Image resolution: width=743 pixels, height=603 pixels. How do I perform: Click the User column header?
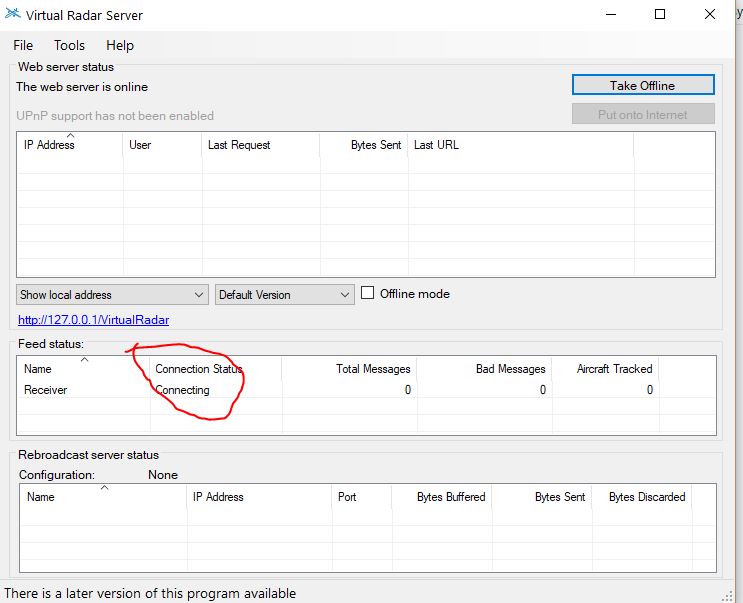click(x=163, y=145)
